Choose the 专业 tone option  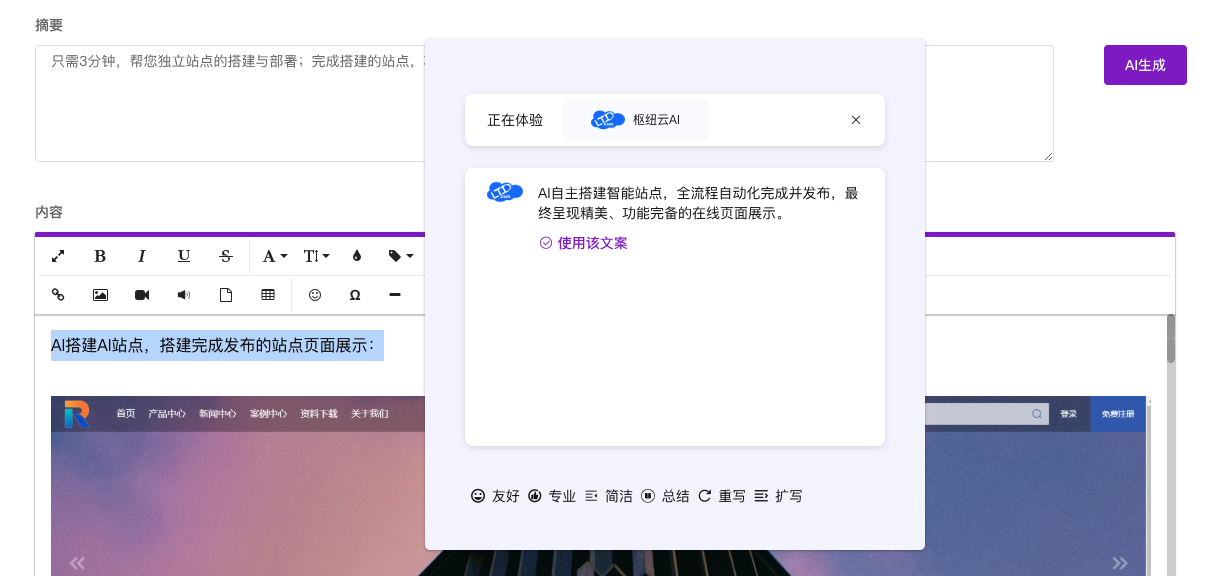tap(552, 496)
